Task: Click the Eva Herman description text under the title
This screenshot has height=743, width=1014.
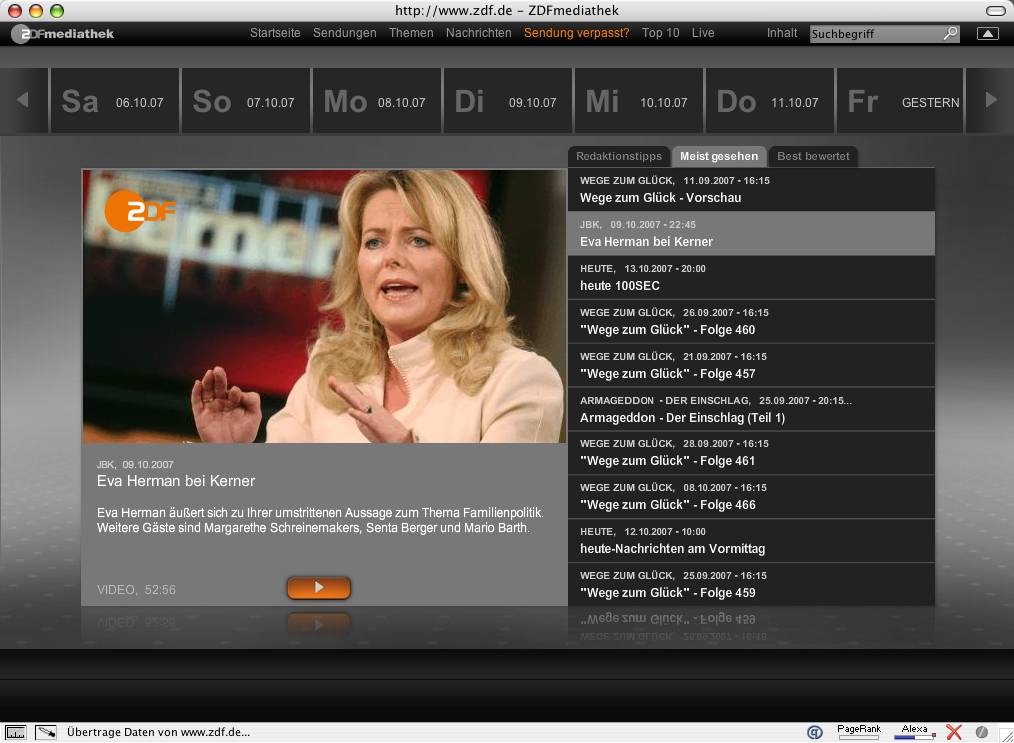Action: [320, 521]
